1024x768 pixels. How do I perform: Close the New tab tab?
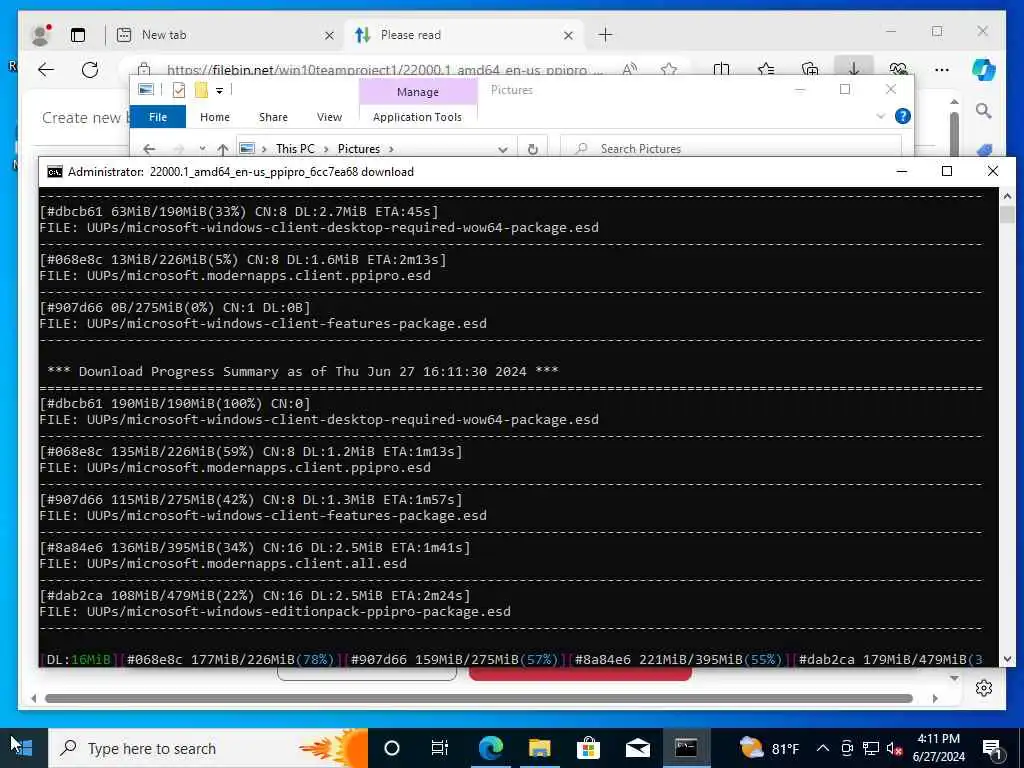click(x=329, y=35)
